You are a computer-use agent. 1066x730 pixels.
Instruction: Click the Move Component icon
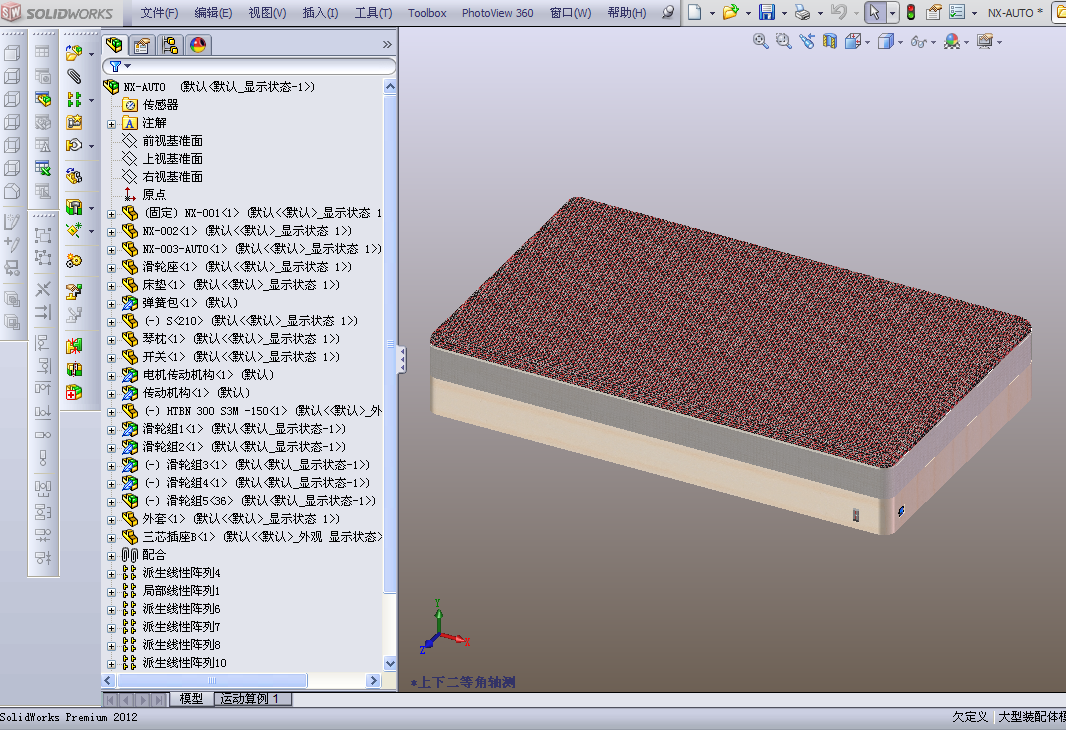coord(73,145)
